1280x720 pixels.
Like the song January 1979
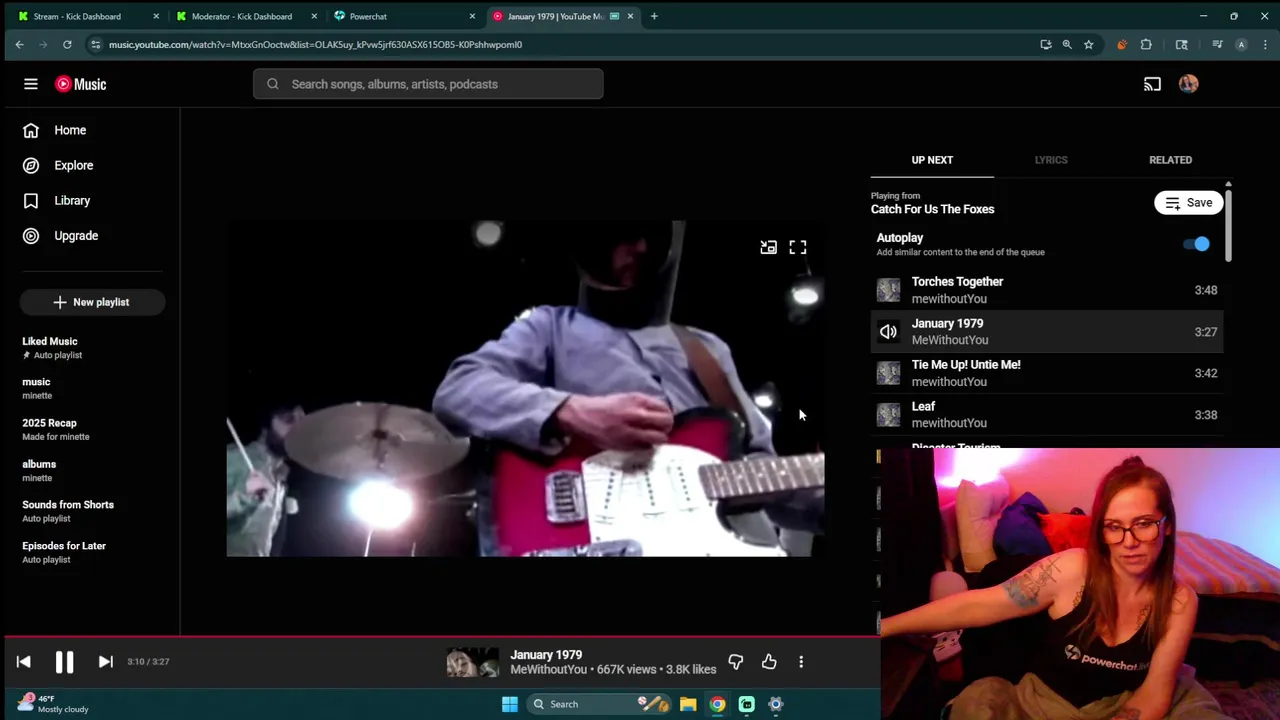click(x=769, y=662)
